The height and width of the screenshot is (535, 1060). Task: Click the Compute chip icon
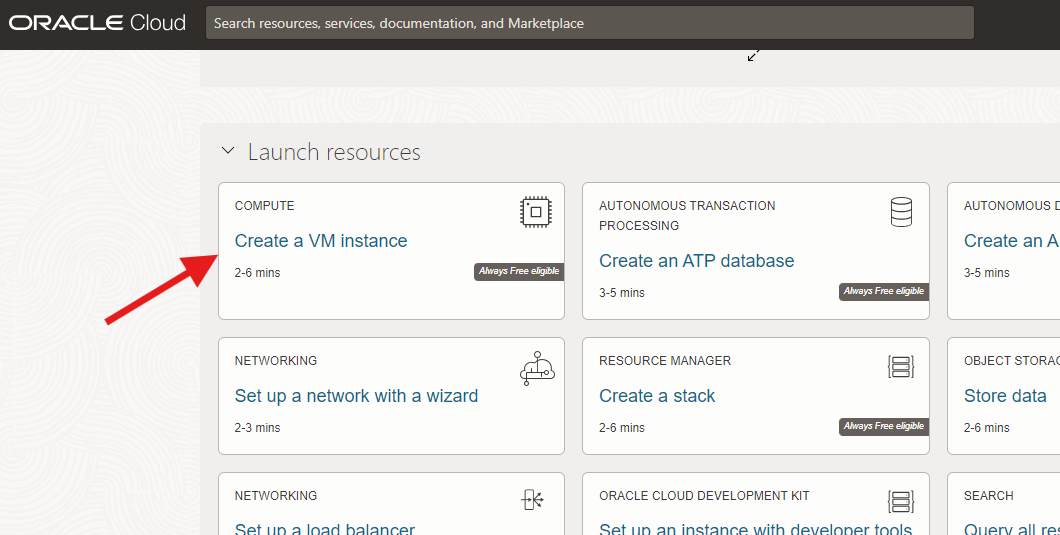(536, 211)
